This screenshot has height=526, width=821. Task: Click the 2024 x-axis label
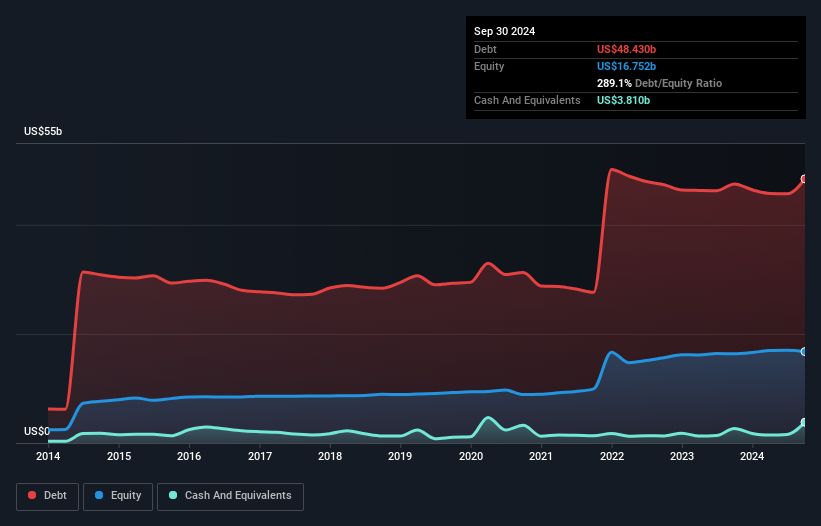752,456
